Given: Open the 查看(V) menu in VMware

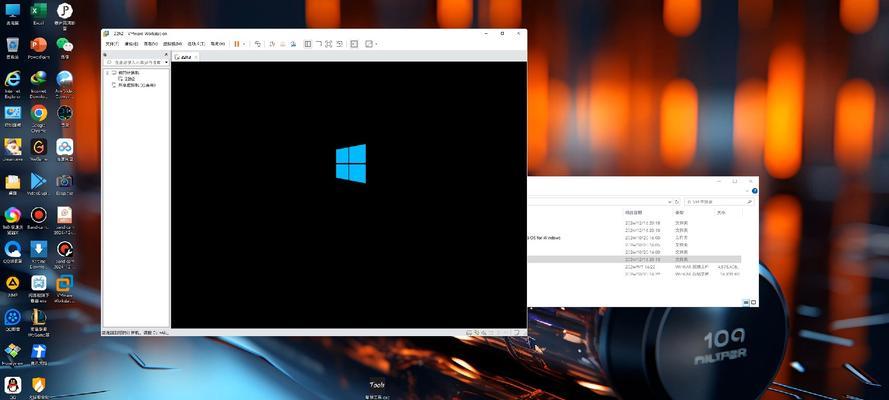Looking at the screenshot, I should click(151, 44).
